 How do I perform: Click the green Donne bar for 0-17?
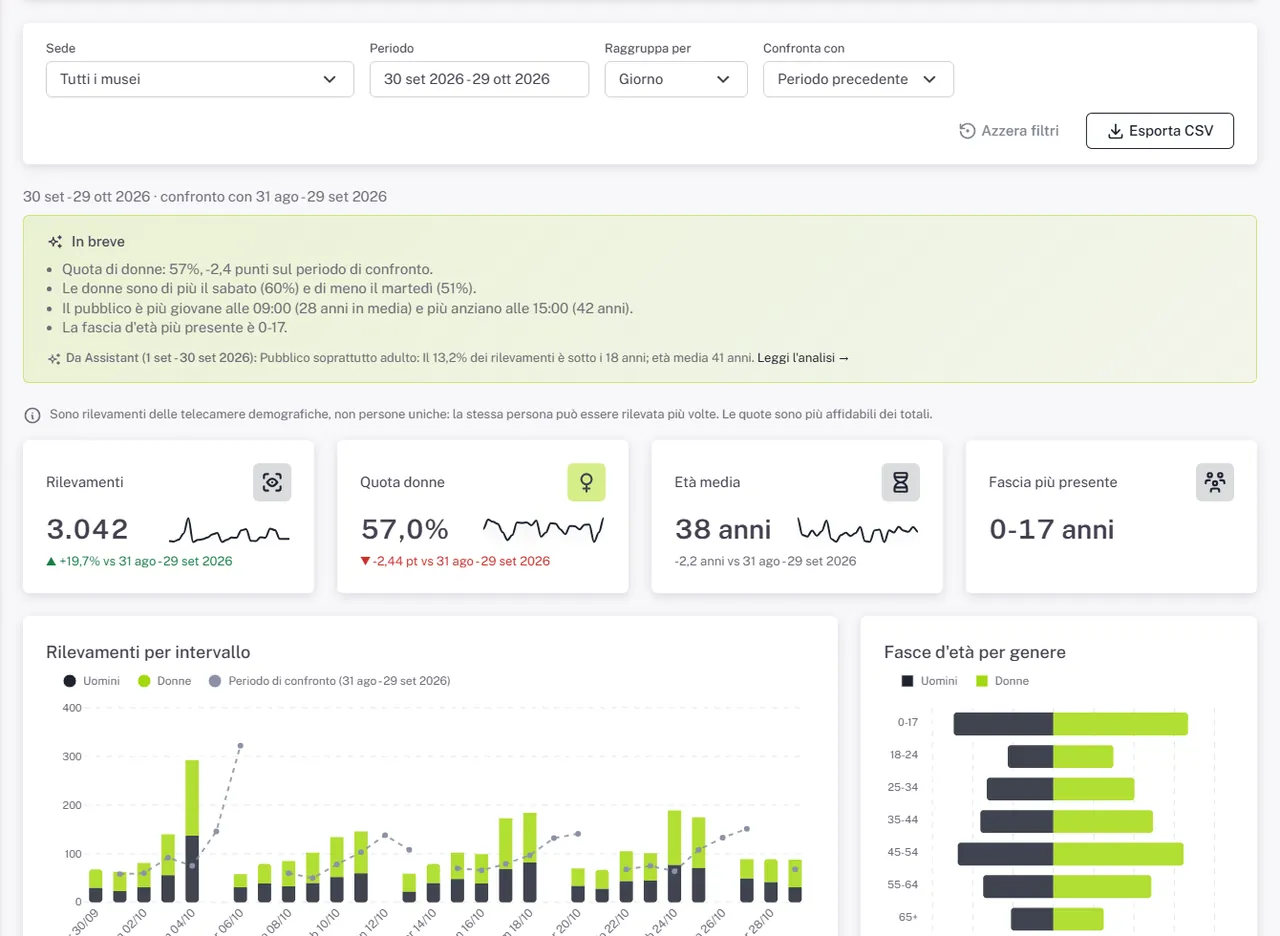coord(1120,724)
